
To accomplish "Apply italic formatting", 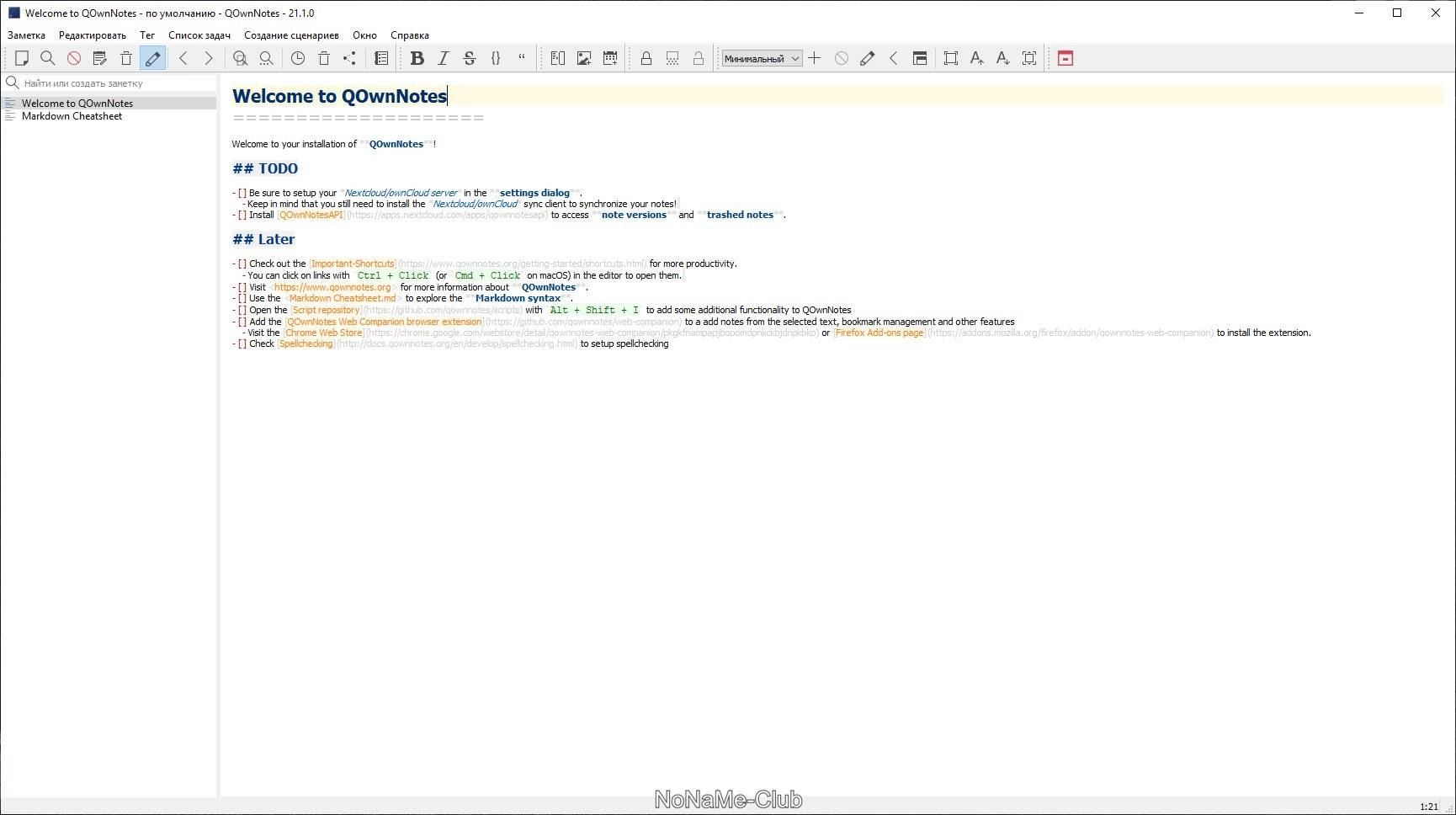I will [x=443, y=58].
